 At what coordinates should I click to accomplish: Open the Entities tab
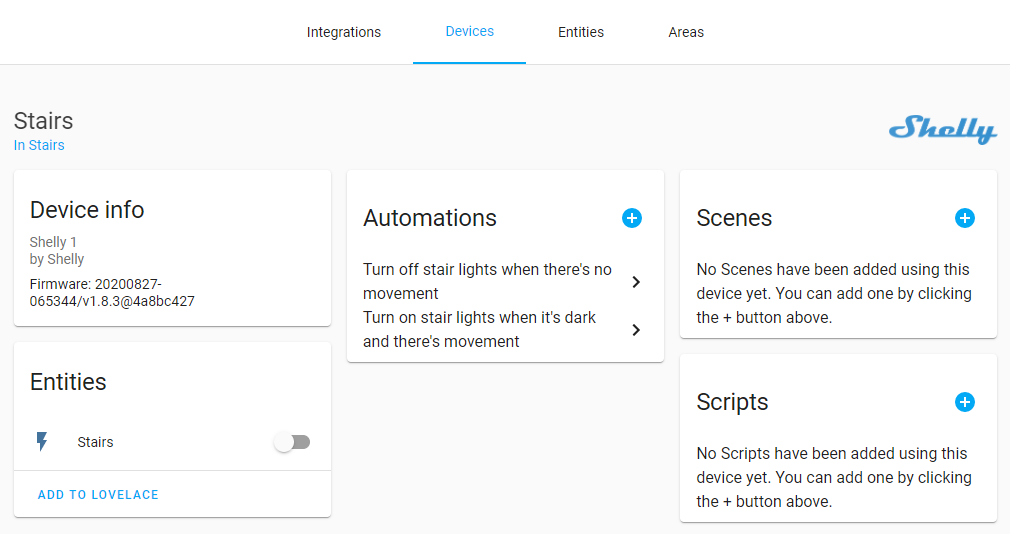580,32
